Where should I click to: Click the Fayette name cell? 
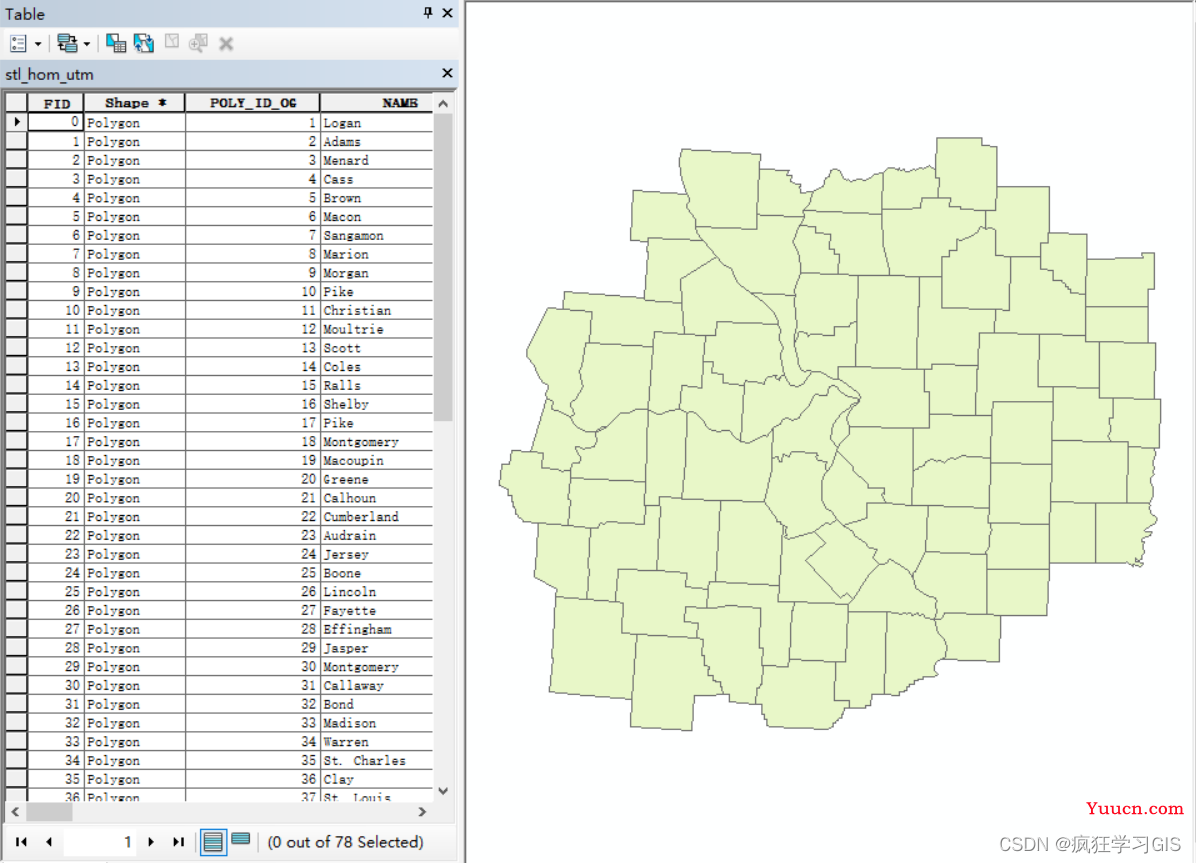[376, 610]
